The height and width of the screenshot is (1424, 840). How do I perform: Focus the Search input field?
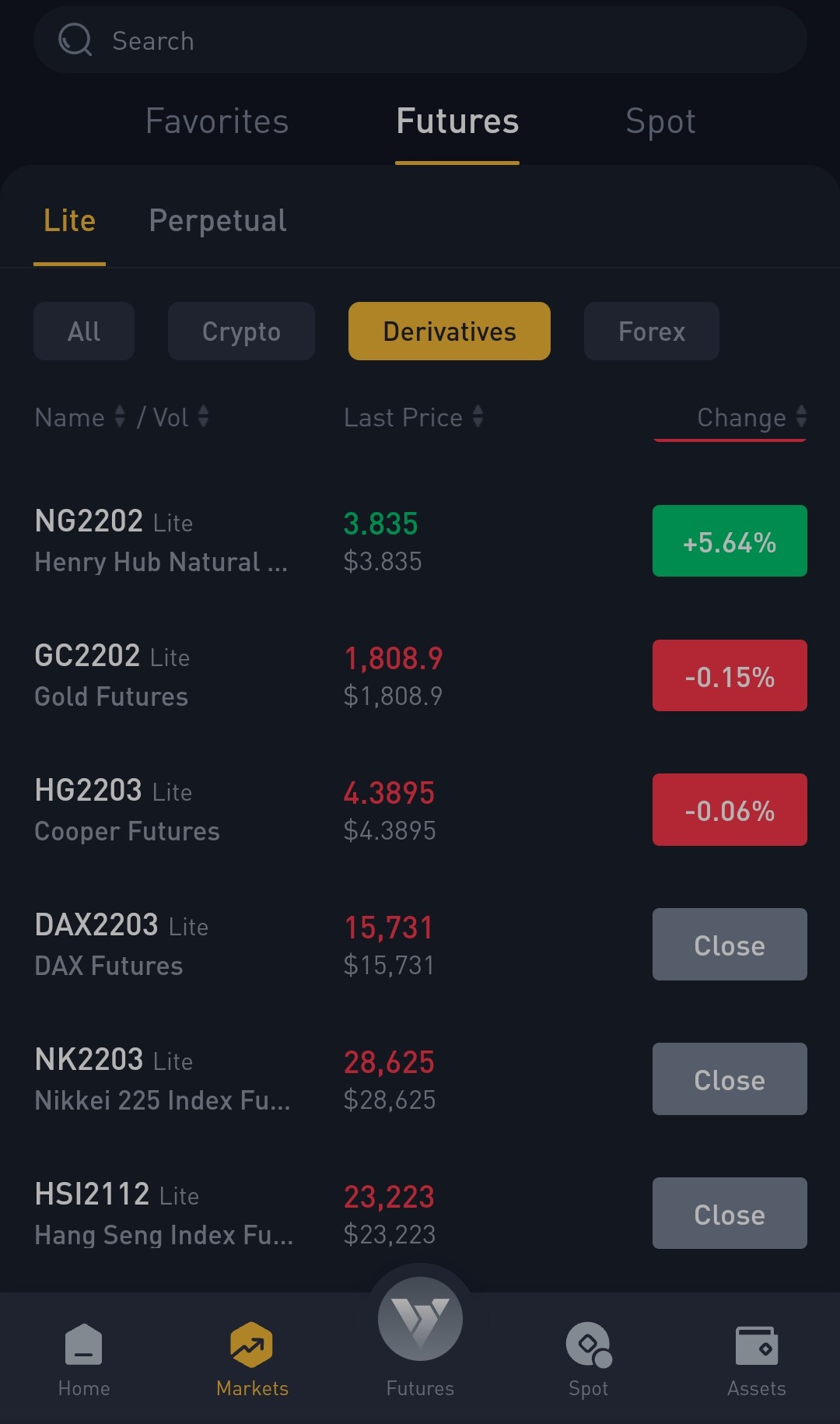[420, 40]
